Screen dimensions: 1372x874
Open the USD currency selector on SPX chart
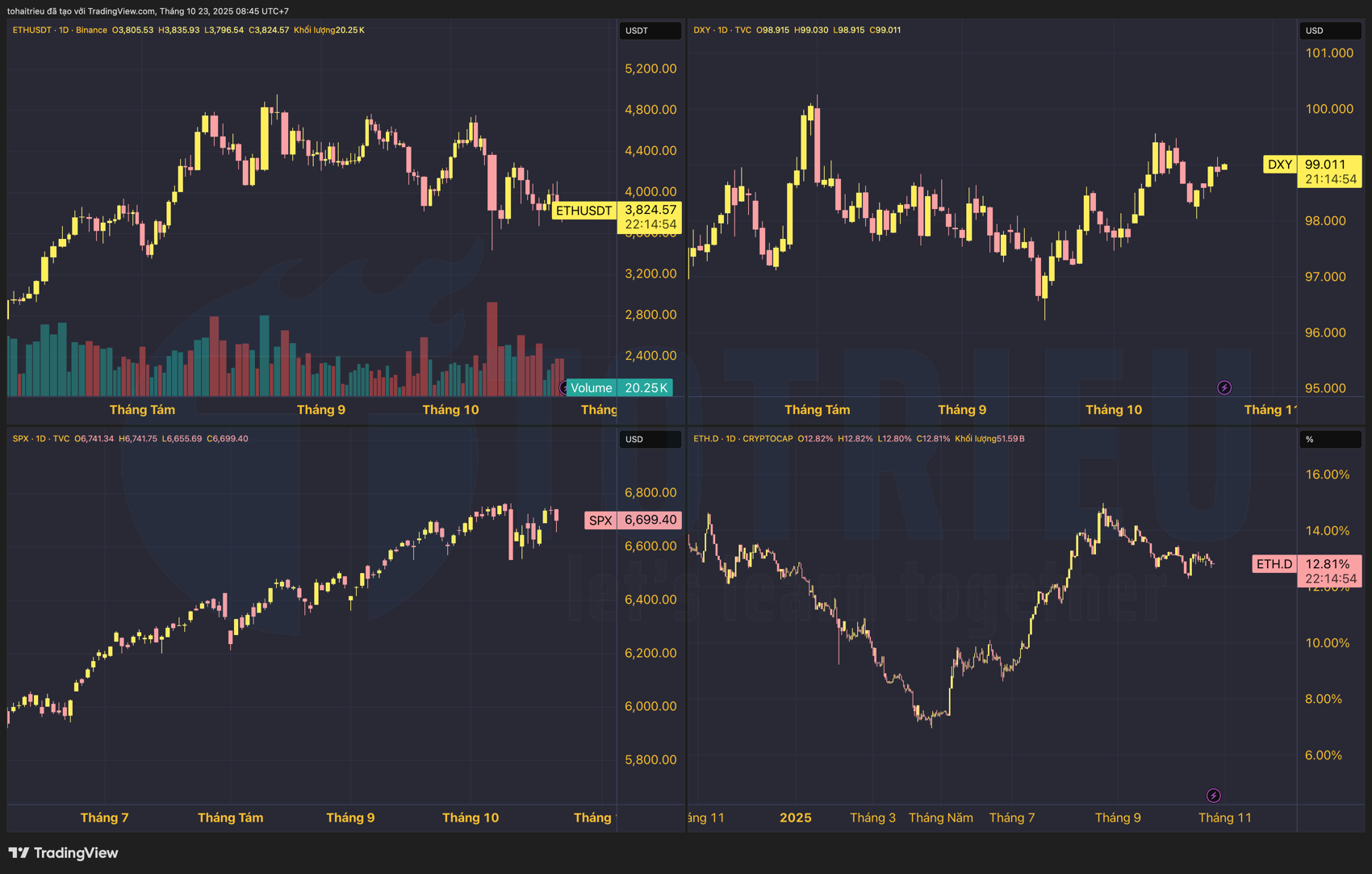[650, 439]
